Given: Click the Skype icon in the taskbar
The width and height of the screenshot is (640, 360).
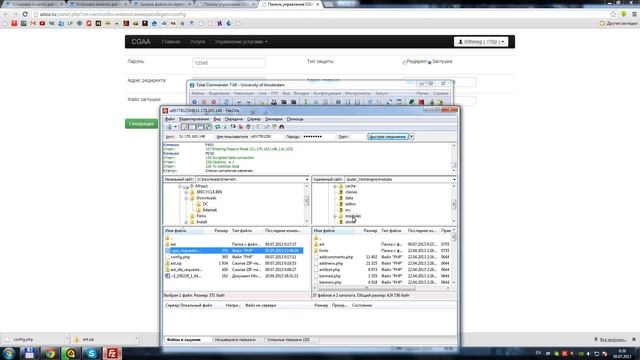Looking at the screenshot, I should point(91,353).
